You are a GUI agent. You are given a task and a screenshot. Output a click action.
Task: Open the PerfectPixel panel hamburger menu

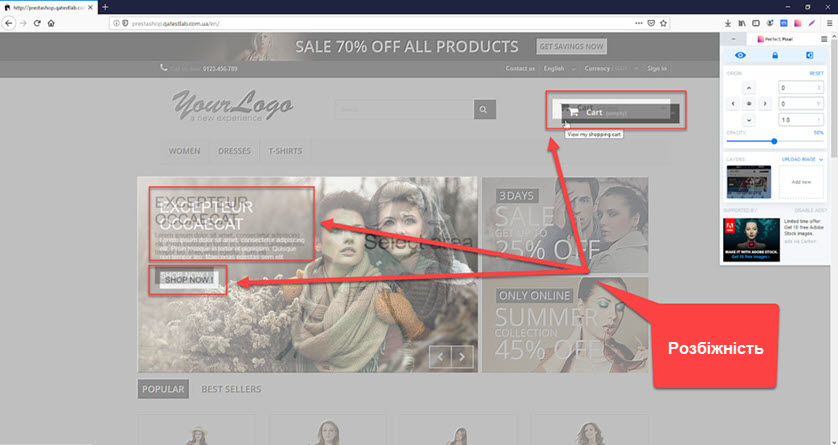click(x=824, y=40)
